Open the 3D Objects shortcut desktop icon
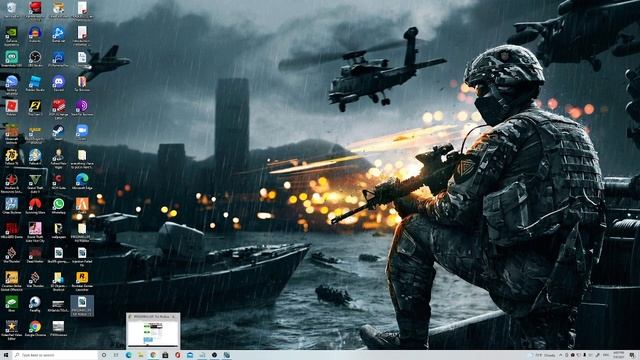 58,280
